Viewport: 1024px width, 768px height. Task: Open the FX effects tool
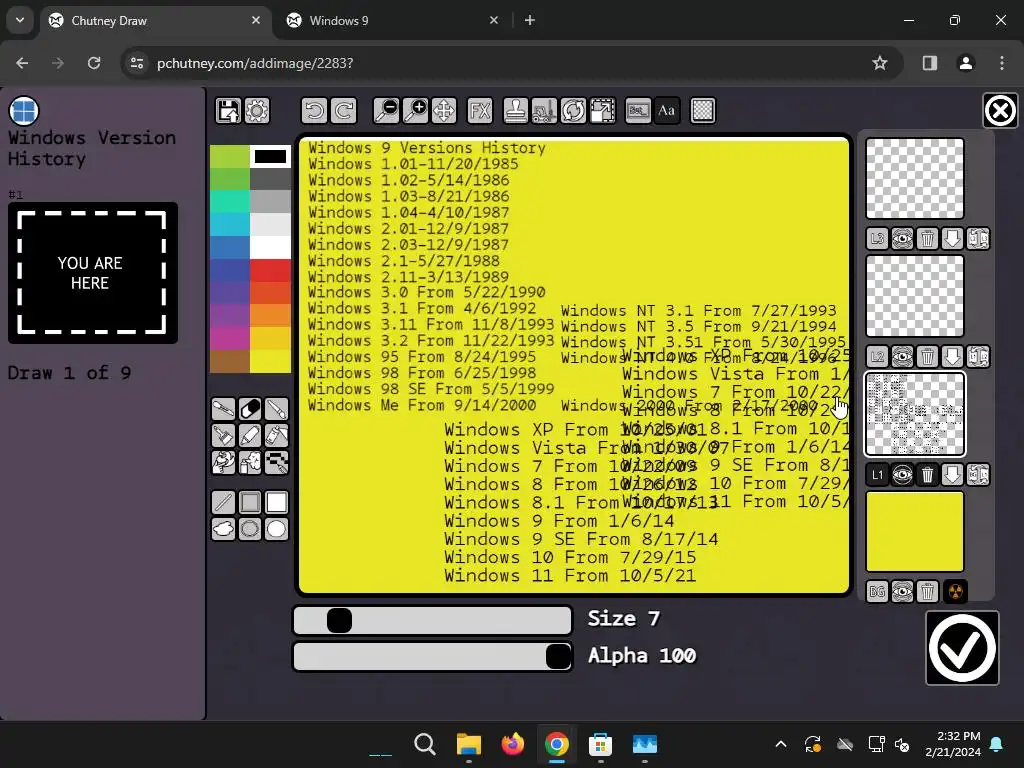(x=480, y=111)
